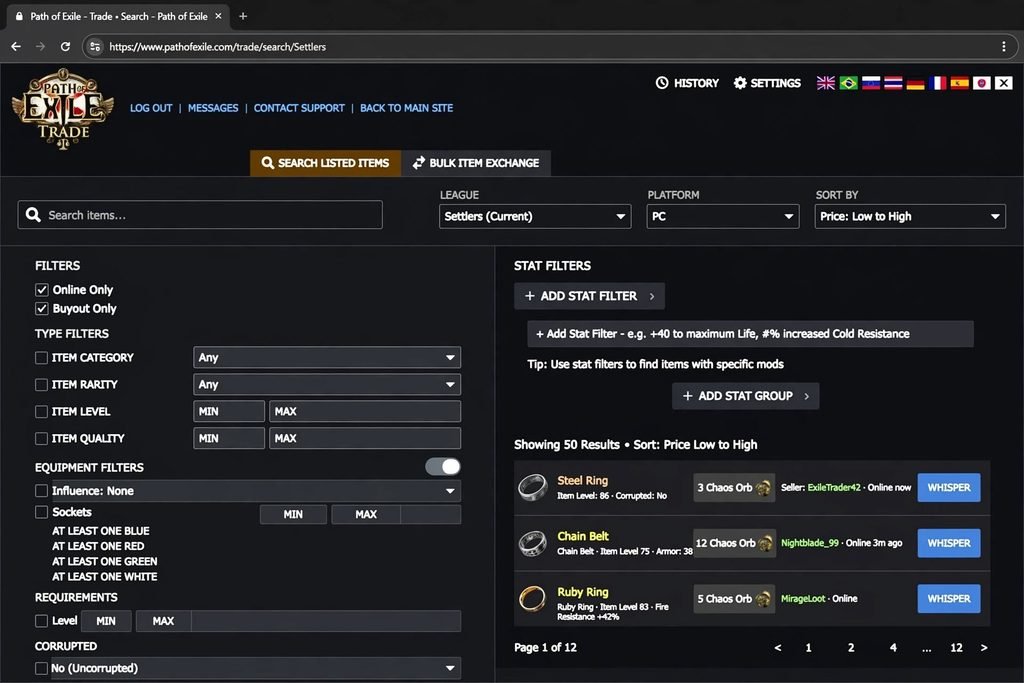Screen dimensions: 1024x683
Task: Enable the Item Level checkbox
Action: pos(41,411)
